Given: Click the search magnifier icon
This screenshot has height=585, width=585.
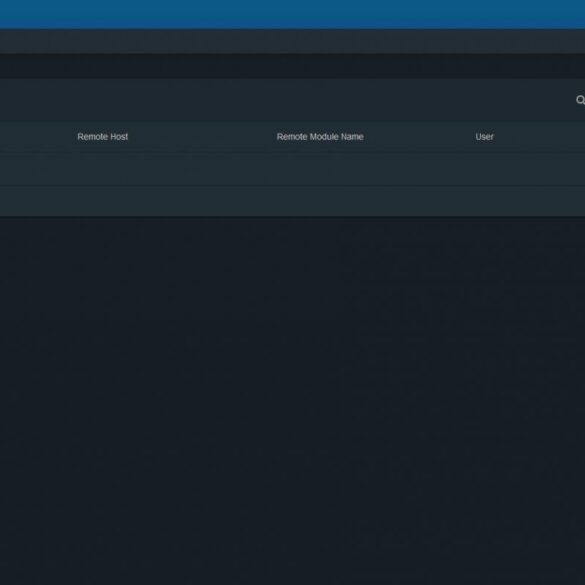Looking at the screenshot, I should (581, 100).
